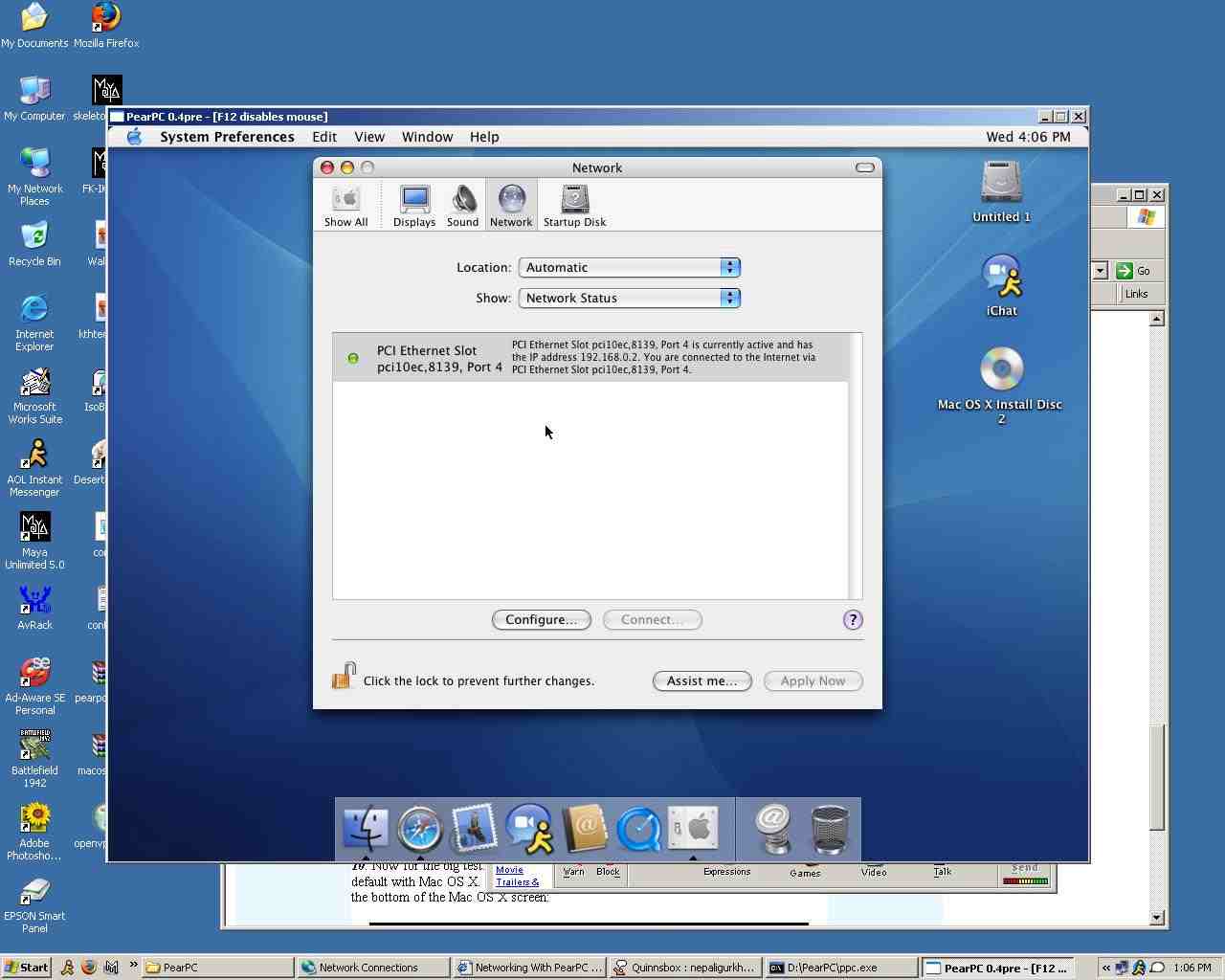Viewport: 1225px width, 980px height.
Task: Click Movie Trailers link in background window
Action: point(518,876)
